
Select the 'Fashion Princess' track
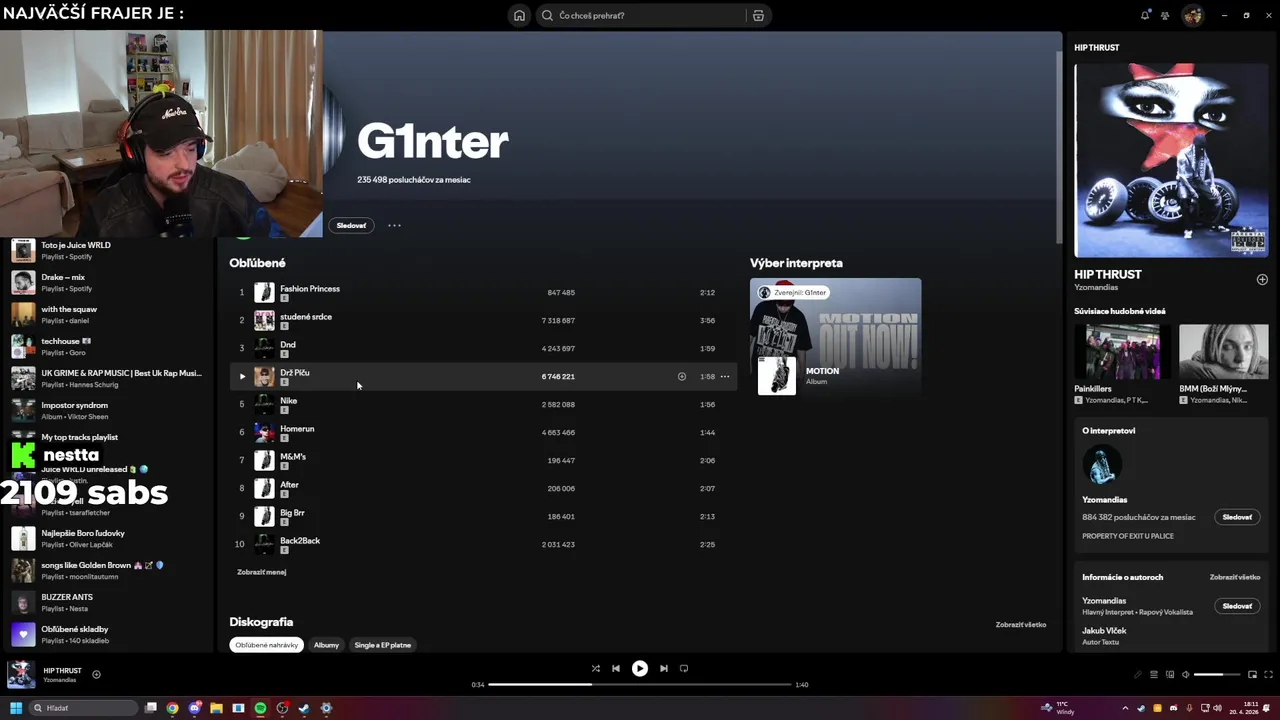[x=484, y=293]
